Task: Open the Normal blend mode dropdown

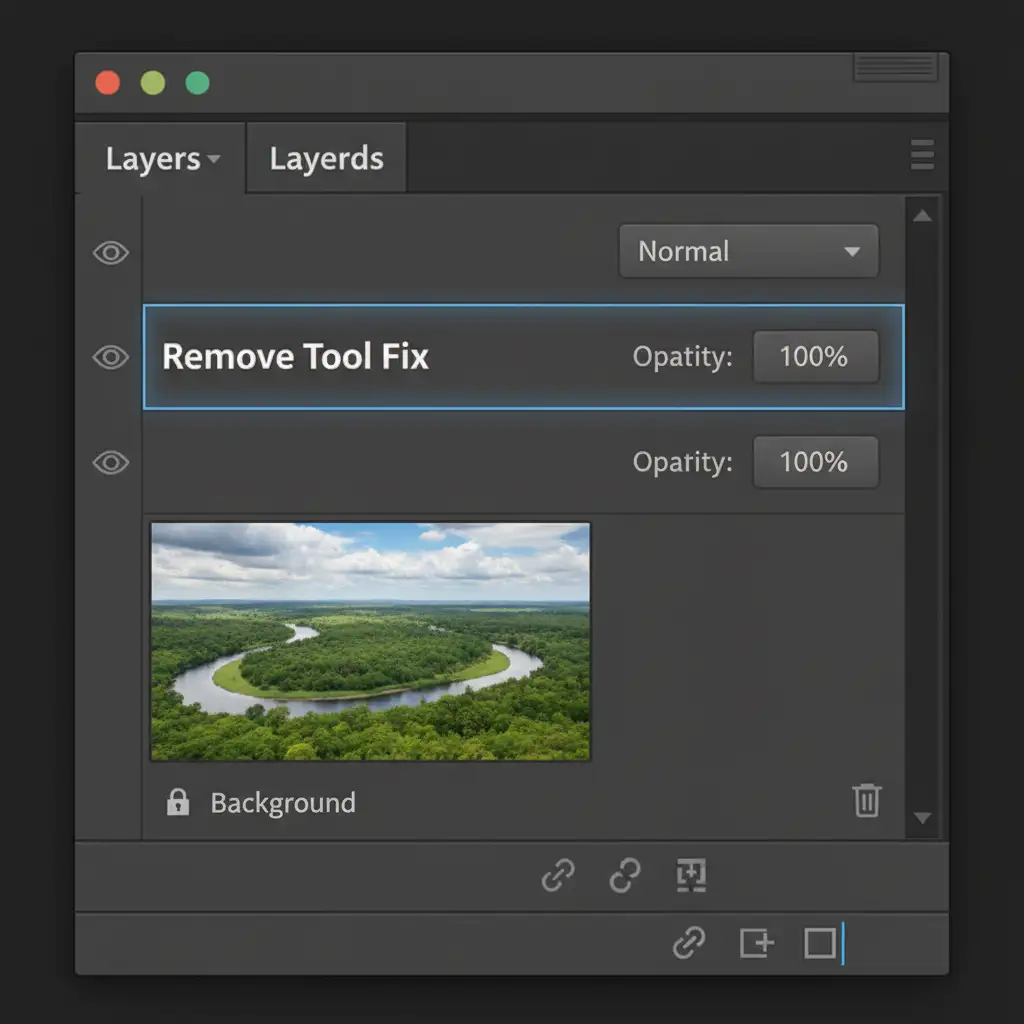Action: (748, 251)
